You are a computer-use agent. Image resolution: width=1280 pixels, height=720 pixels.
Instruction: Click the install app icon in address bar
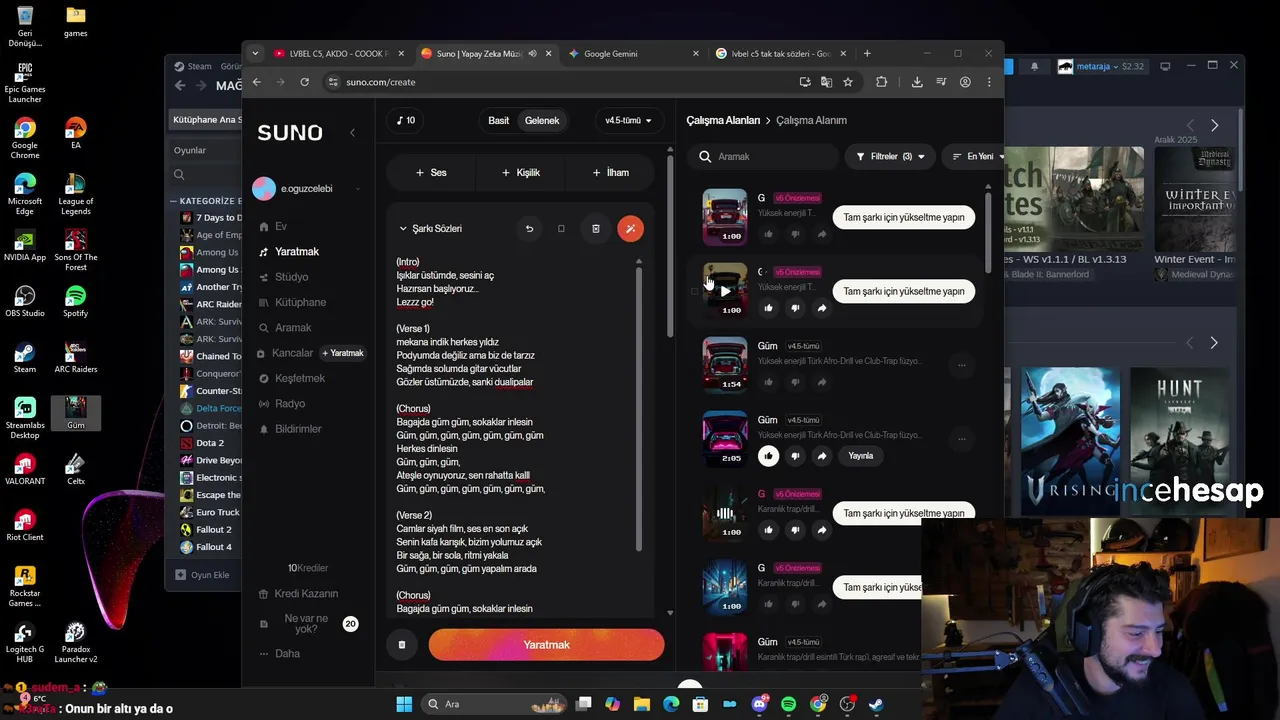pyautogui.click(x=805, y=82)
